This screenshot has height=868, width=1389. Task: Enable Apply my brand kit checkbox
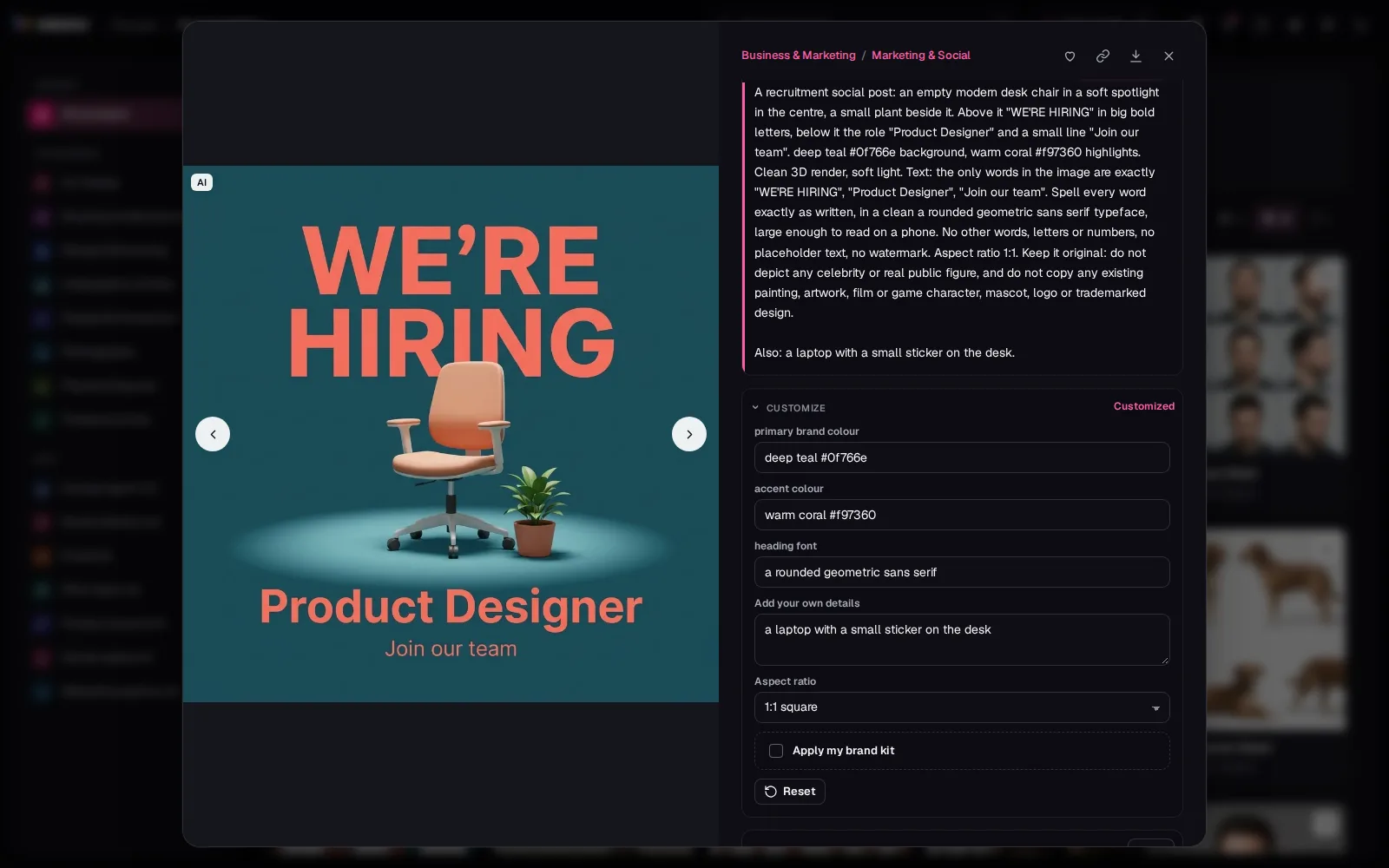[x=776, y=751]
